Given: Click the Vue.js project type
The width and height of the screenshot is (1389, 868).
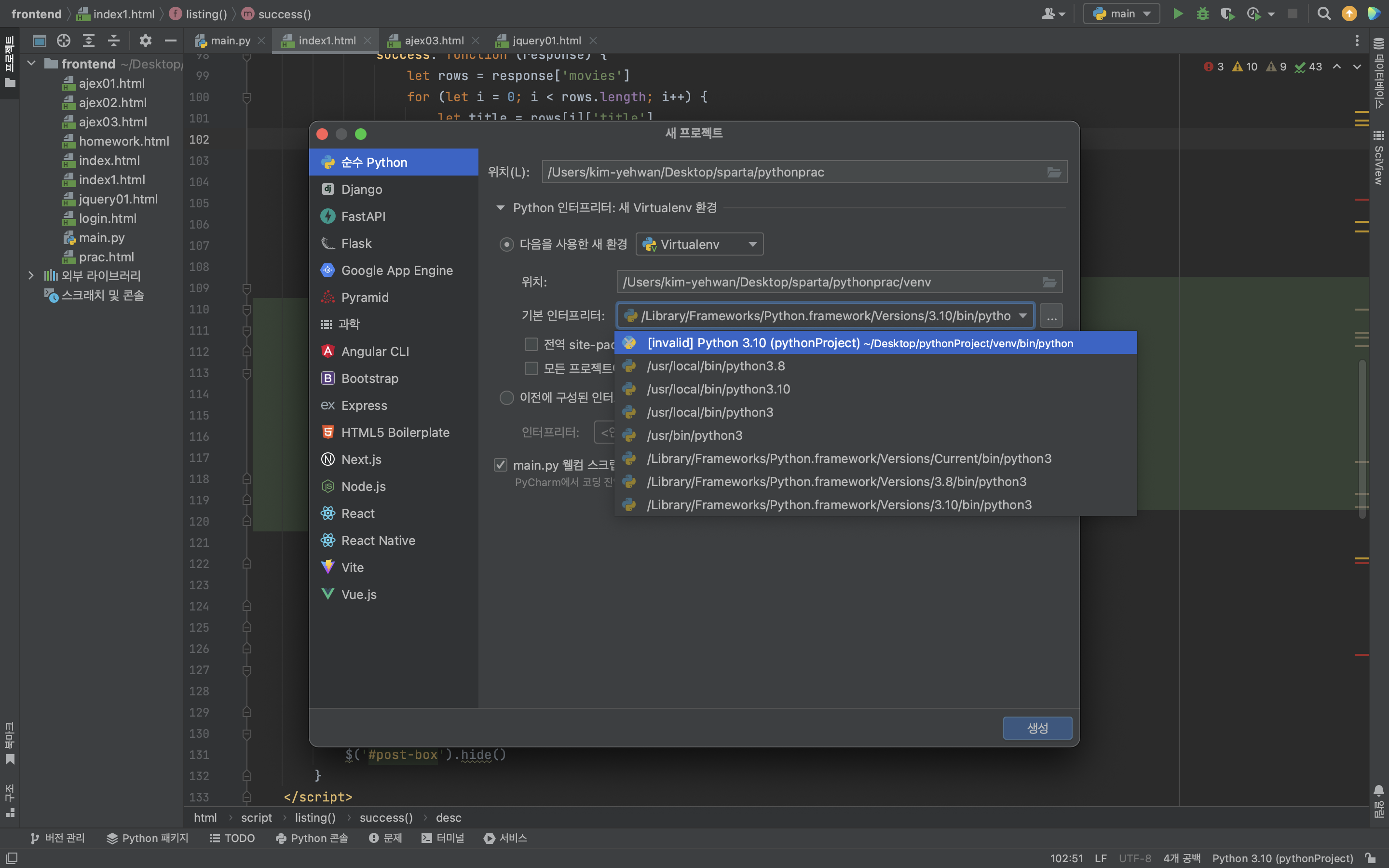Looking at the screenshot, I should [x=394, y=594].
